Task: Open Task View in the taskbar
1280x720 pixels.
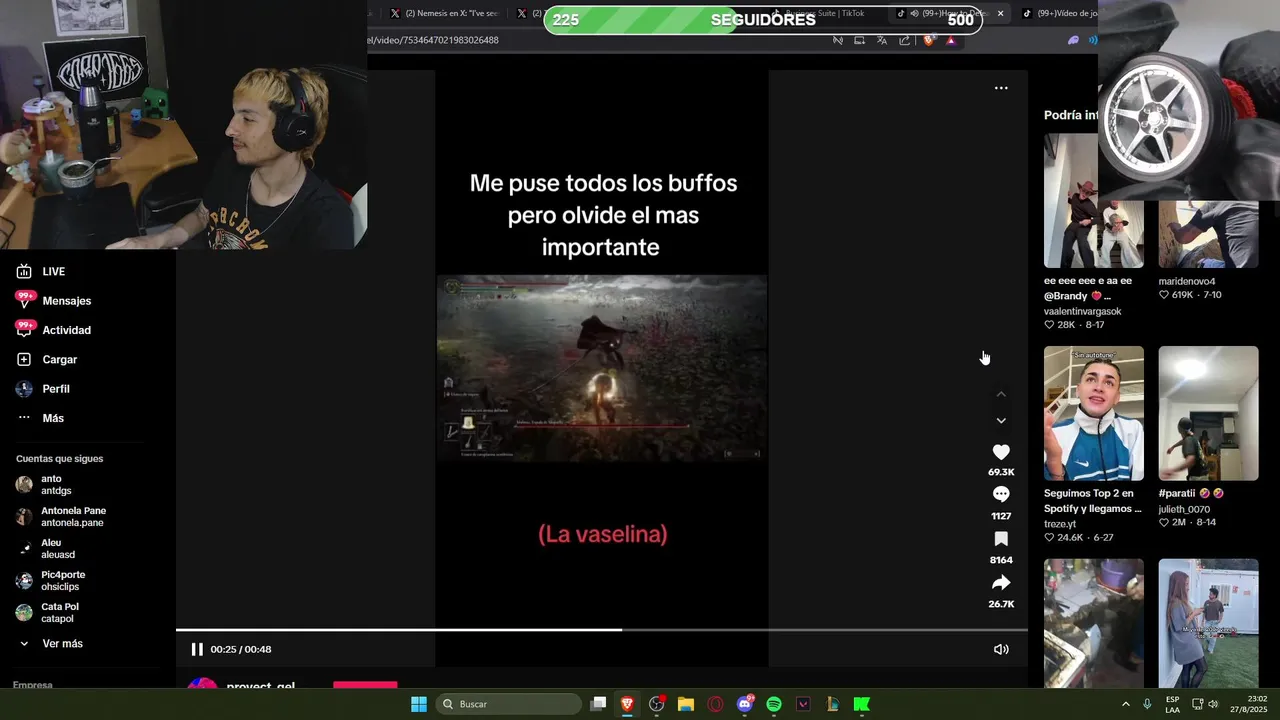Action: [598, 704]
